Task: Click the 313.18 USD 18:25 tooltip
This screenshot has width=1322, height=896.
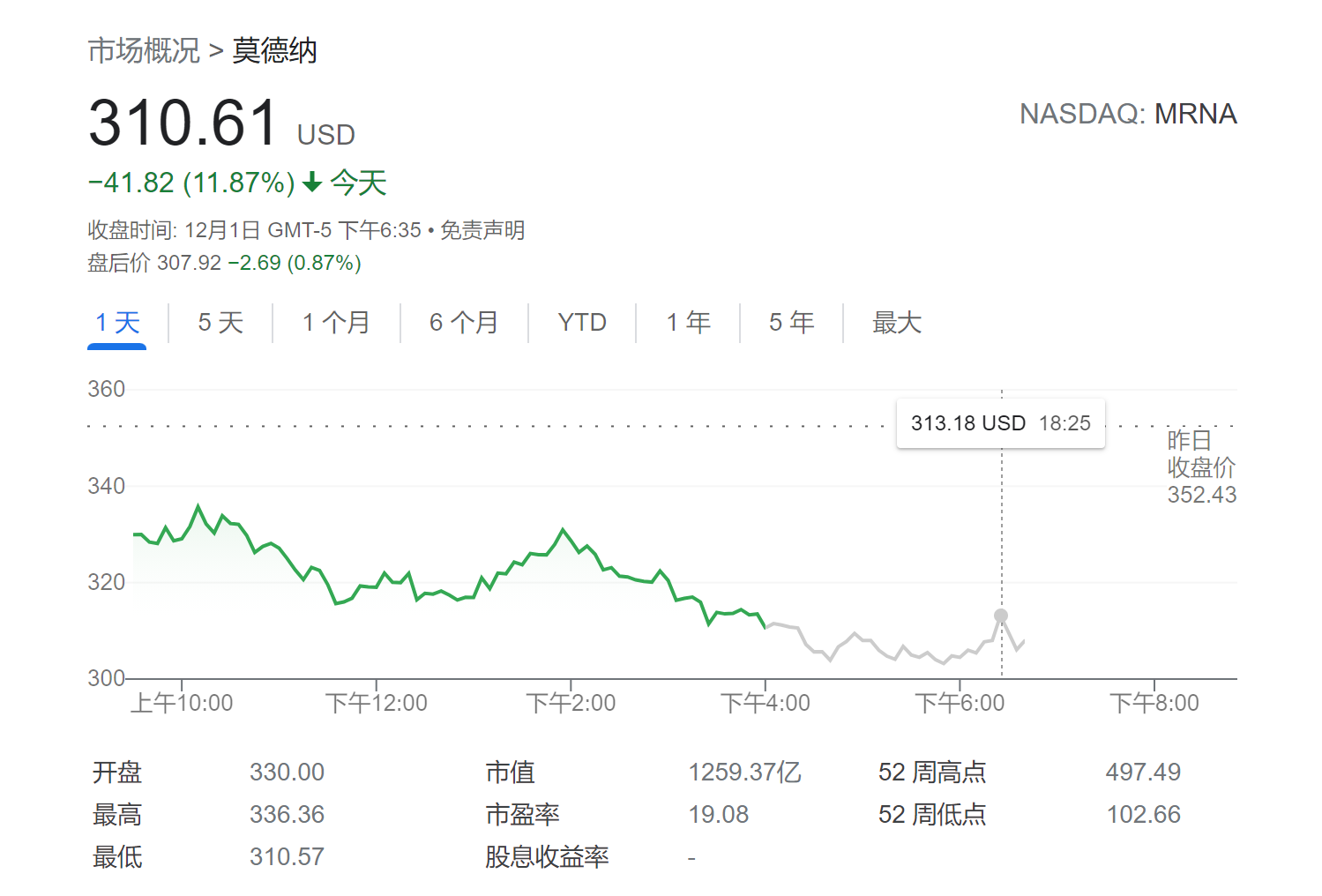Action: click(x=1000, y=424)
